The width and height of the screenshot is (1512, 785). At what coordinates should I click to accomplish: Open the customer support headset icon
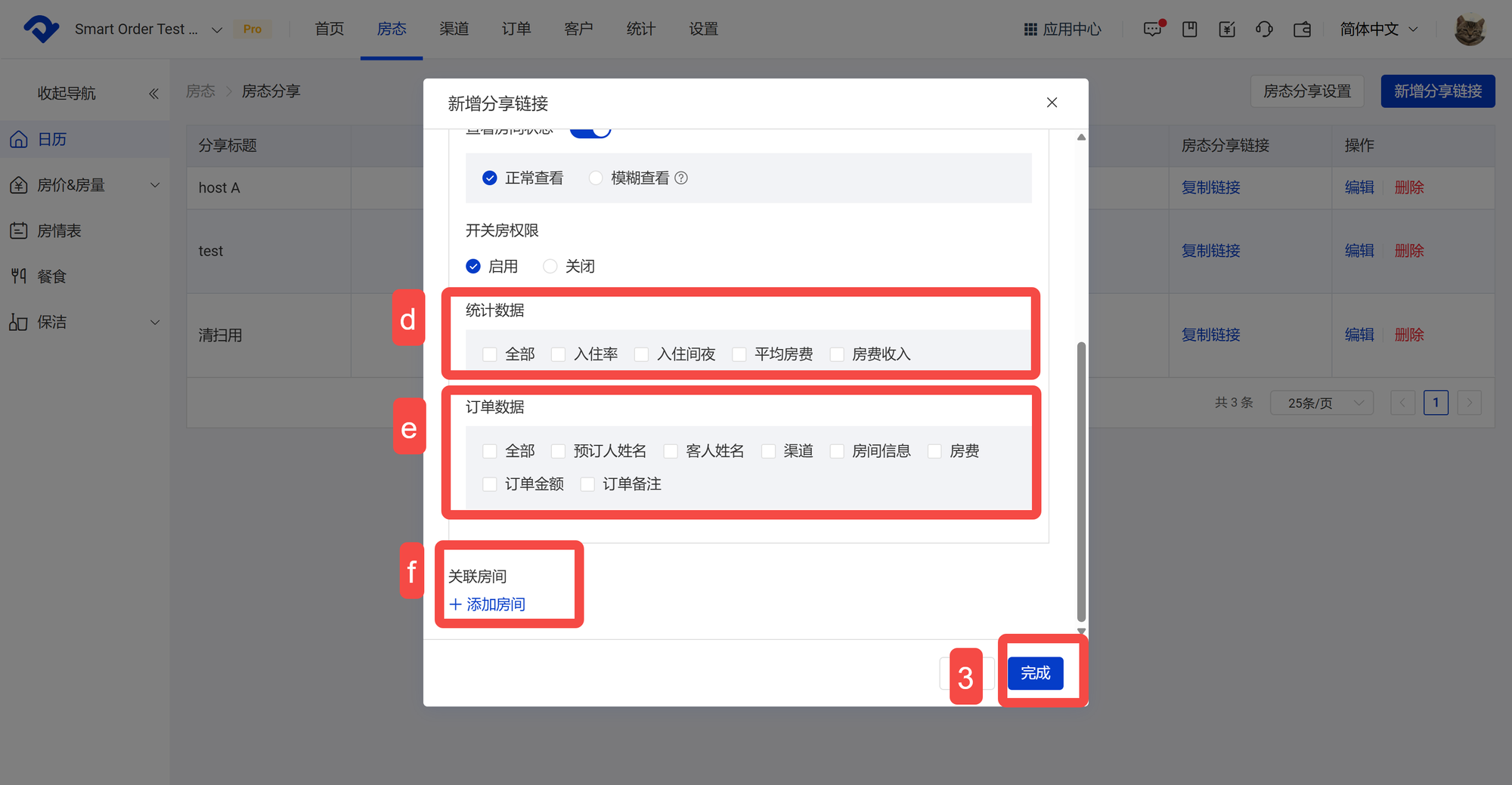point(1264,29)
